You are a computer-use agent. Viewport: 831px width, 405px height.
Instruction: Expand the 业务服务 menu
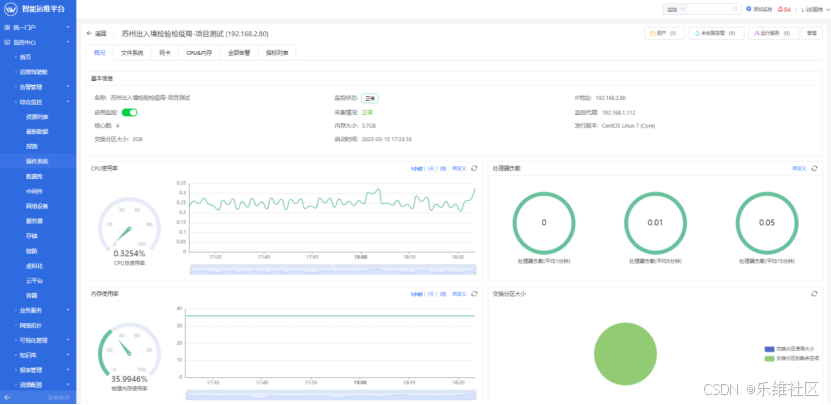point(68,310)
